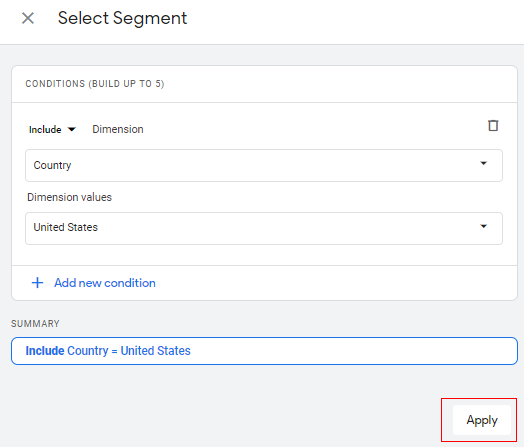Click the dropdown arrow in the Country field

(x=483, y=163)
